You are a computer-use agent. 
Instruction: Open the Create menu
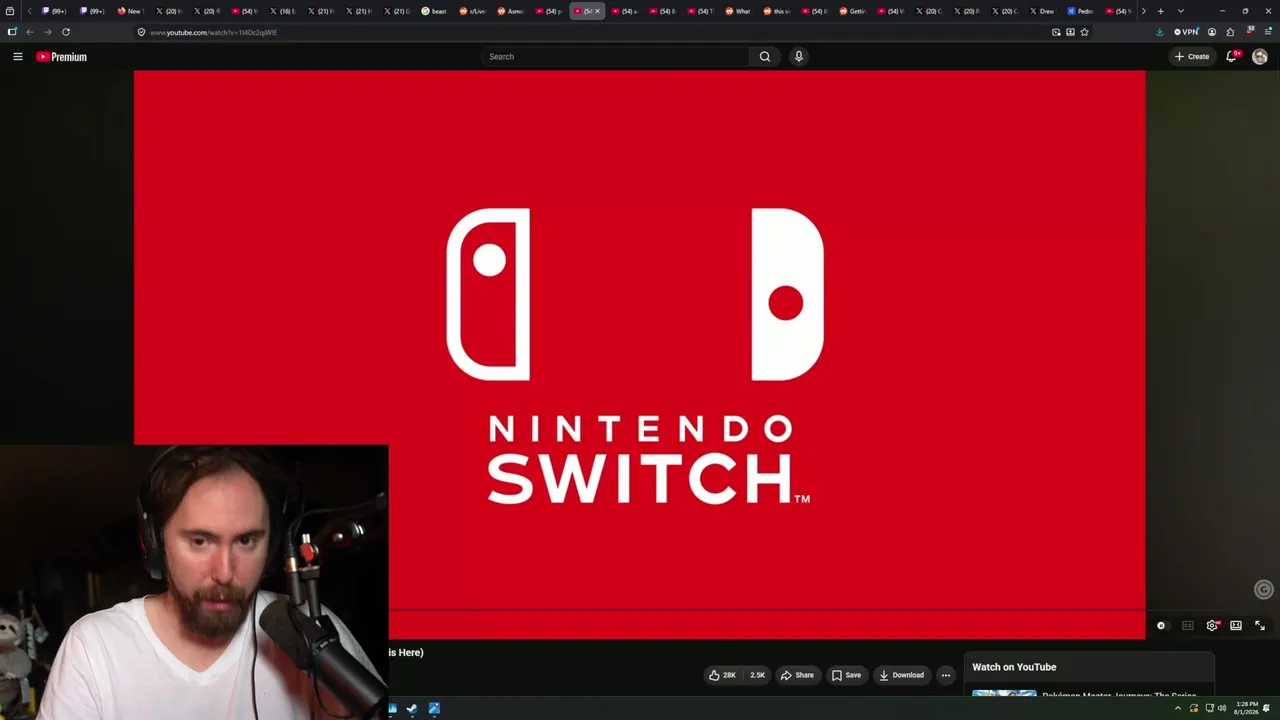[x=1192, y=57]
